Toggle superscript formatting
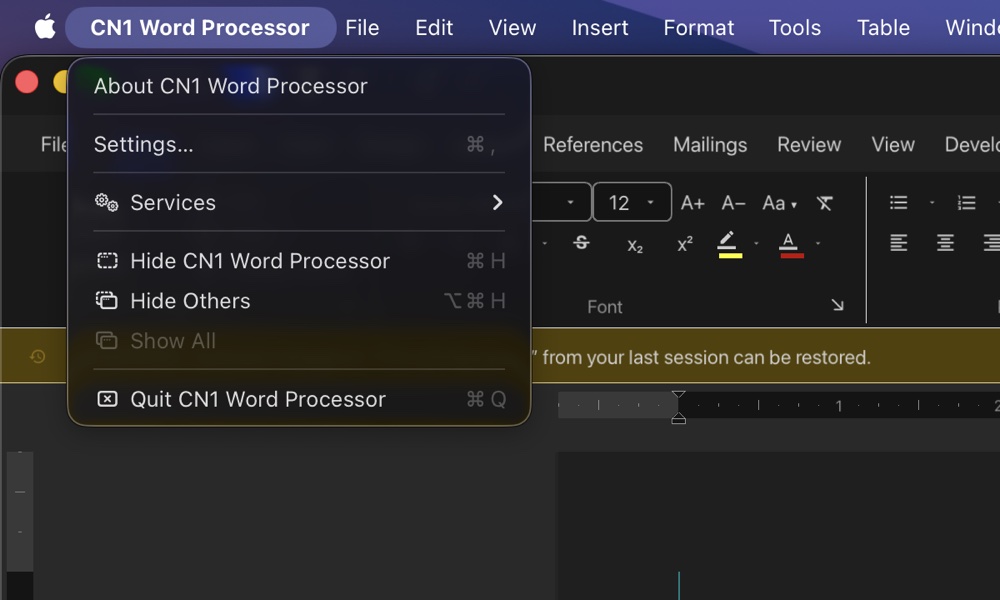The height and width of the screenshot is (600, 1000). (x=685, y=244)
